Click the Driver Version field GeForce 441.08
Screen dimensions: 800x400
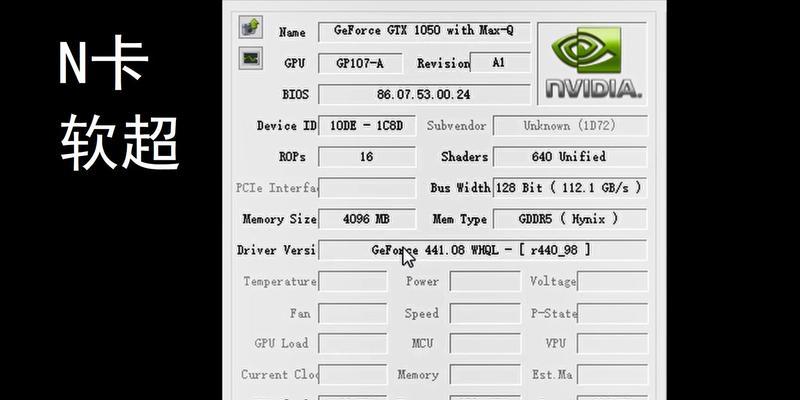(x=482, y=250)
